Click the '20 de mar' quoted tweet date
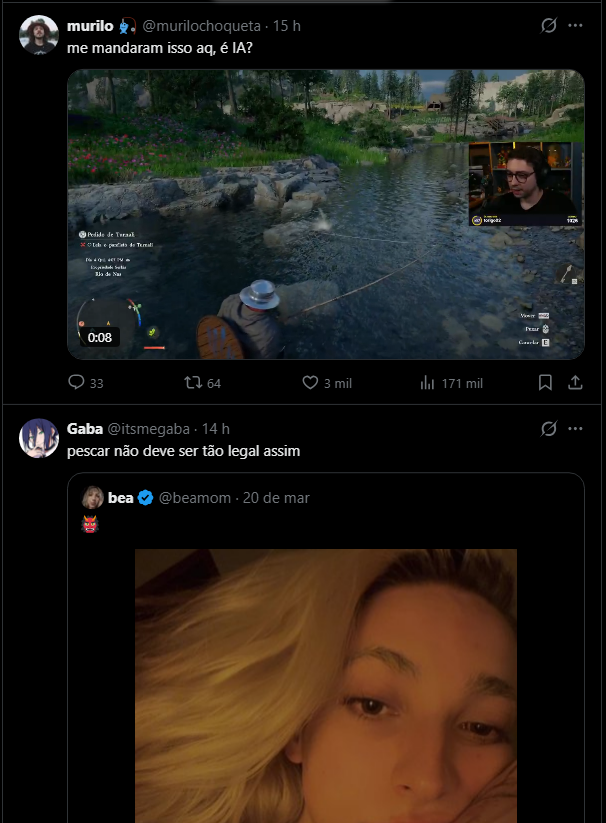The image size is (606, 823). 276,498
